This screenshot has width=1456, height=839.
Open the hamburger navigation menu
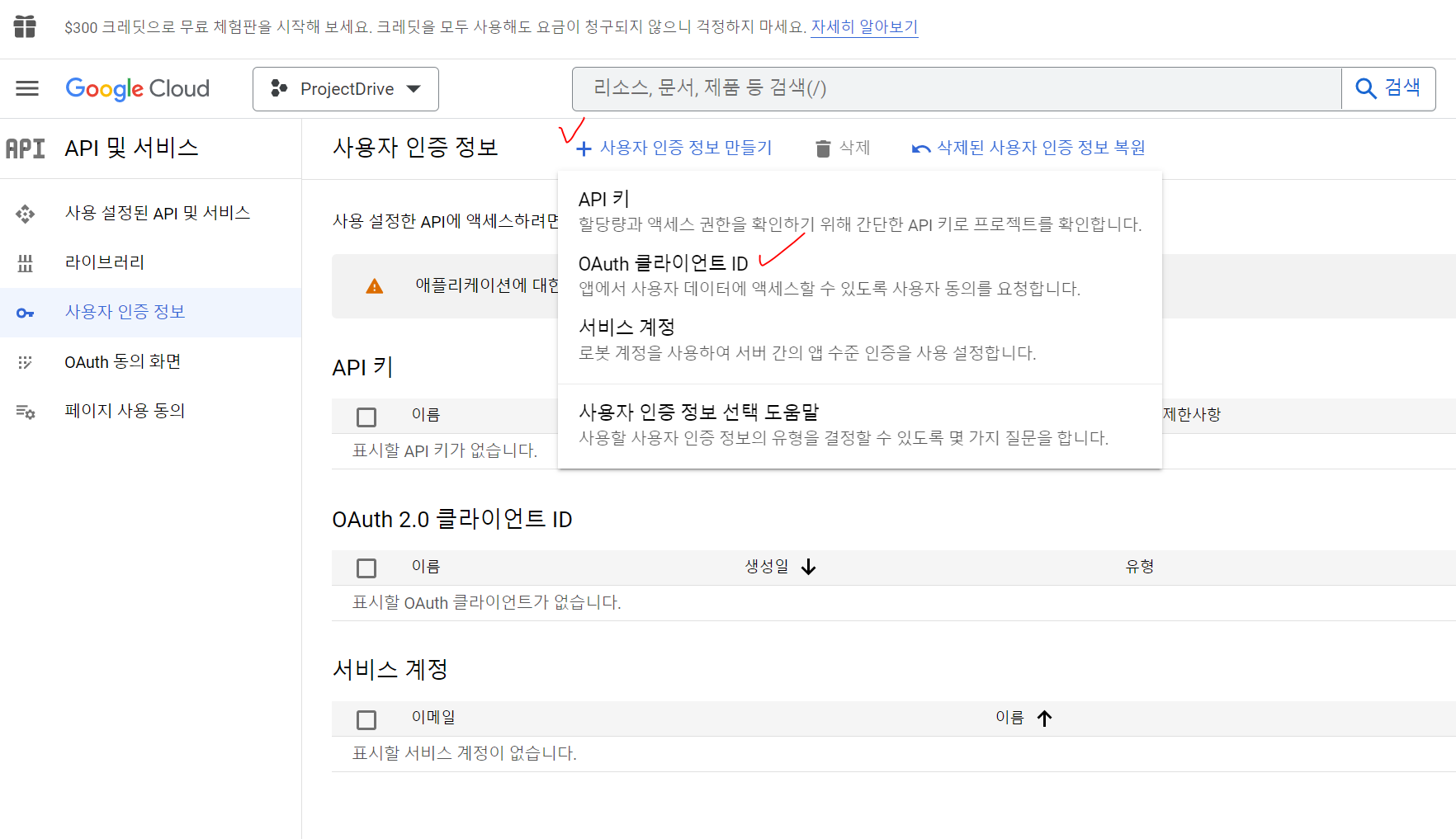[27, 88]
